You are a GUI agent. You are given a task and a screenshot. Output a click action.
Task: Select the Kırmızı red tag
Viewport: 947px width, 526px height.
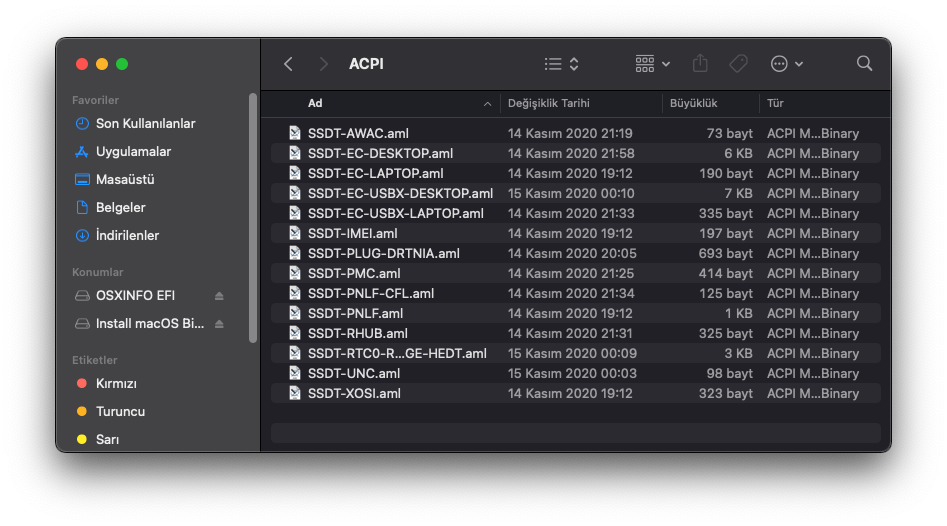(116, 384)
